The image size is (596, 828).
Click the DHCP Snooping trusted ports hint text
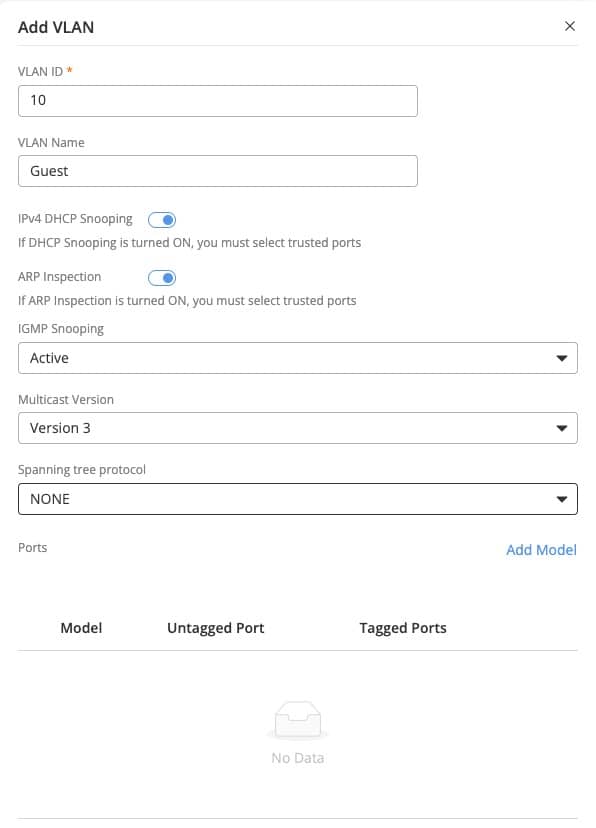coord(190,243)
